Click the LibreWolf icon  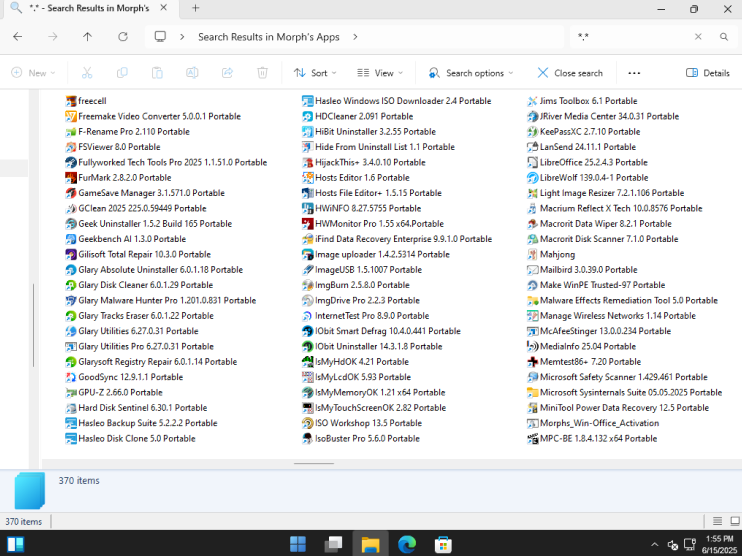[532, 178]
